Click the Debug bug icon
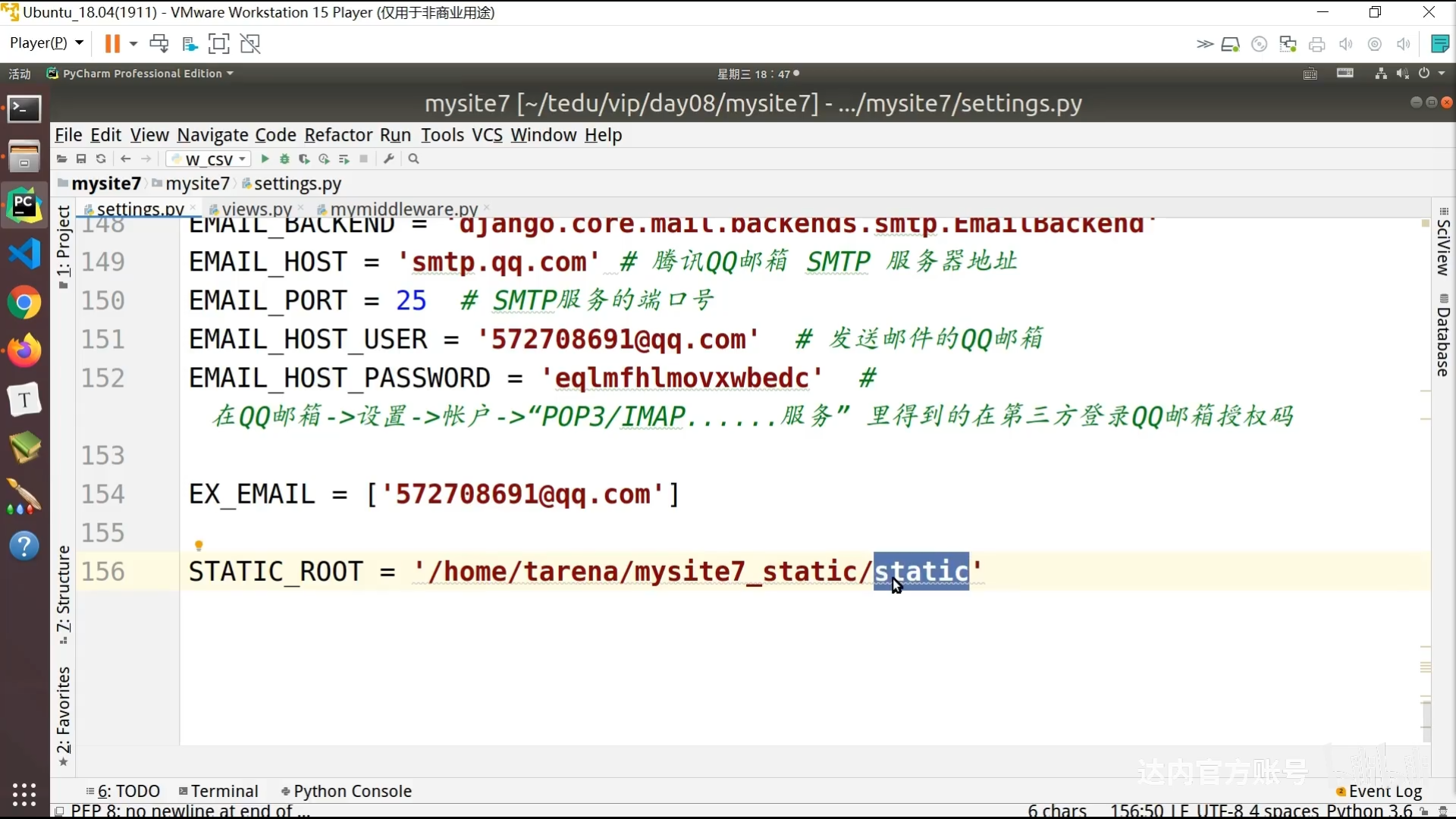The height and width of the screenshot is (819, 1456). [x=284, y=159]
